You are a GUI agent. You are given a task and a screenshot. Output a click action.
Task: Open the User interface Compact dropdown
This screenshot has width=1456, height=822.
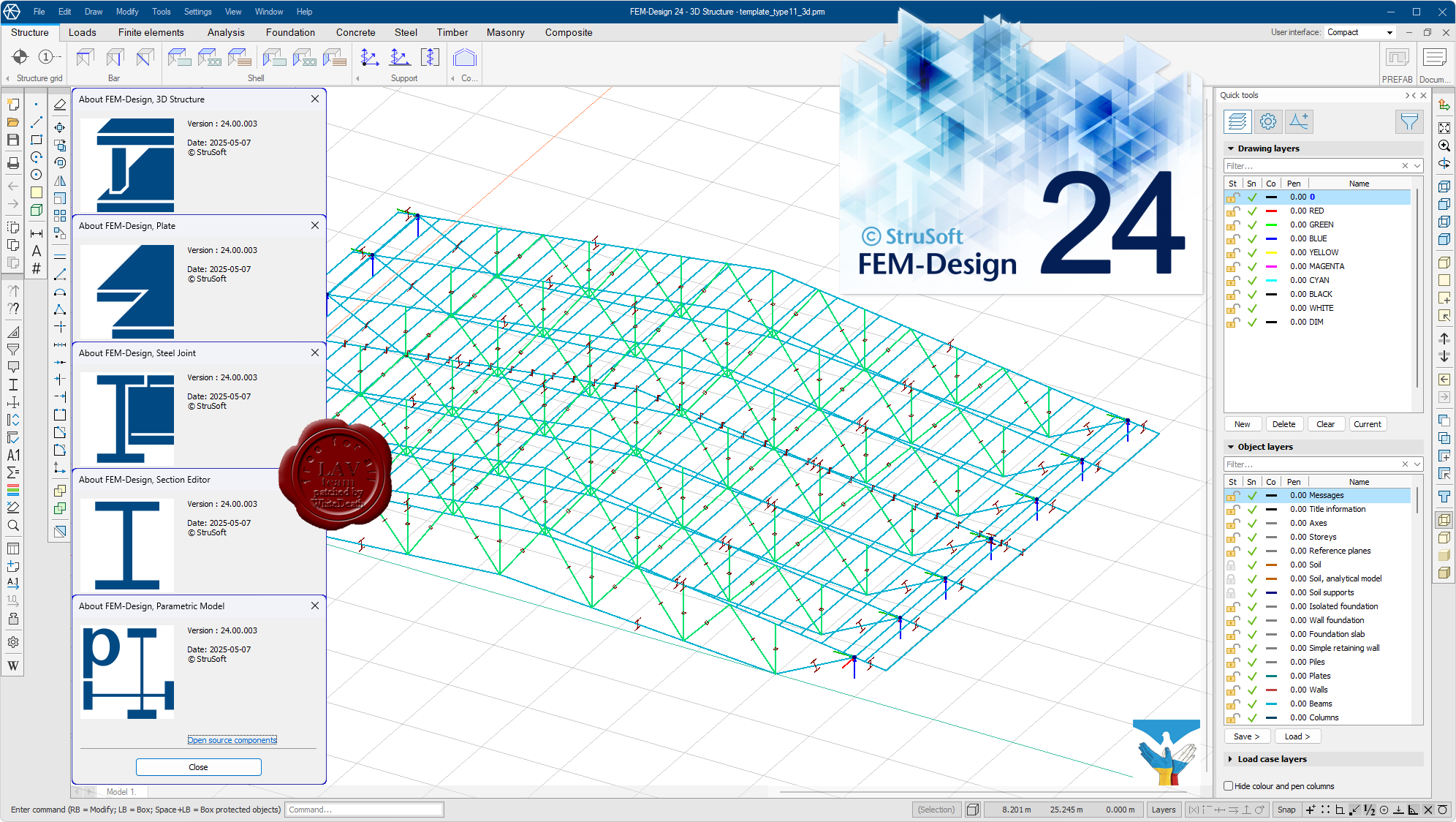pyautogui.click(x=1360, y=32)
